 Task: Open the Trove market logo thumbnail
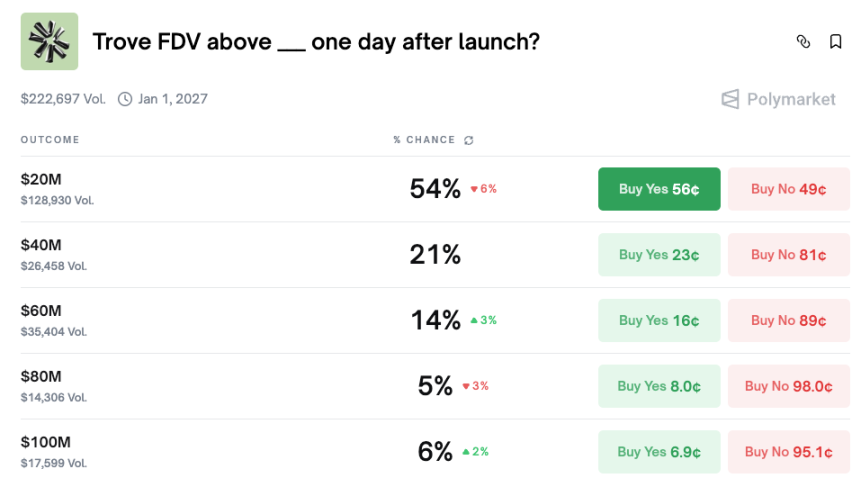click(49, 41)
